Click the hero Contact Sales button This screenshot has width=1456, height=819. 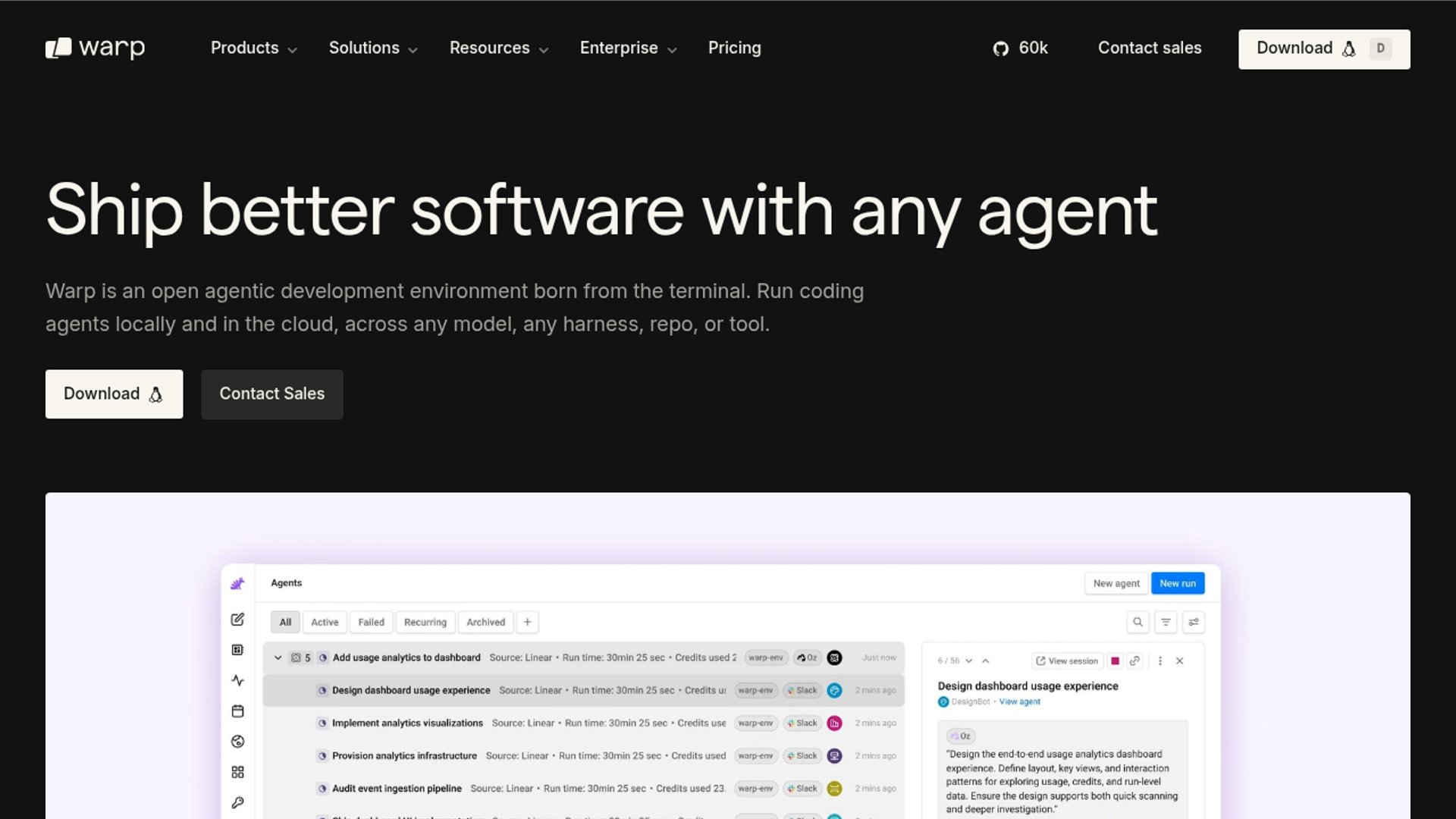coord(272,394)
